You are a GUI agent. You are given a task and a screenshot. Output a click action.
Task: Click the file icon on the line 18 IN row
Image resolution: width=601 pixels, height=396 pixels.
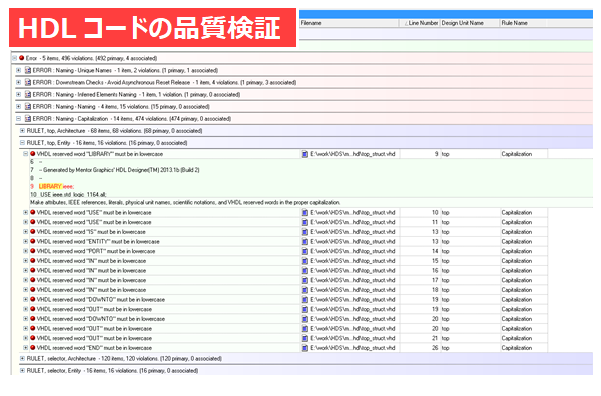(x=305, y=290)
